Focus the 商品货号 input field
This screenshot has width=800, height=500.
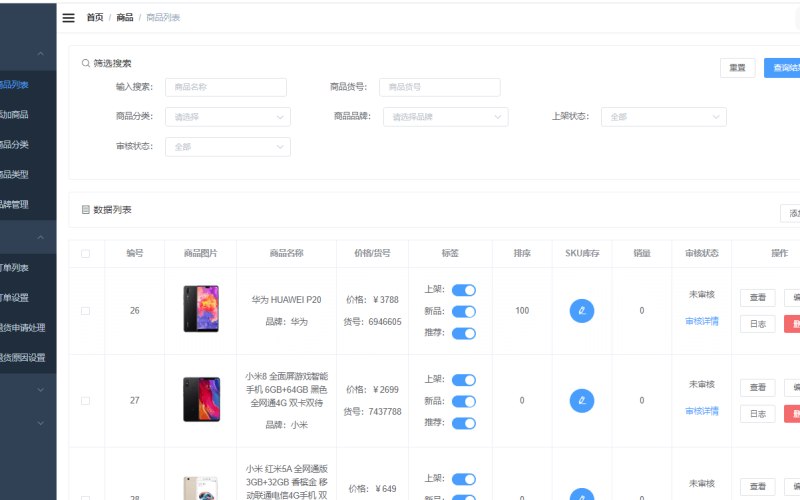coord(439,87)
